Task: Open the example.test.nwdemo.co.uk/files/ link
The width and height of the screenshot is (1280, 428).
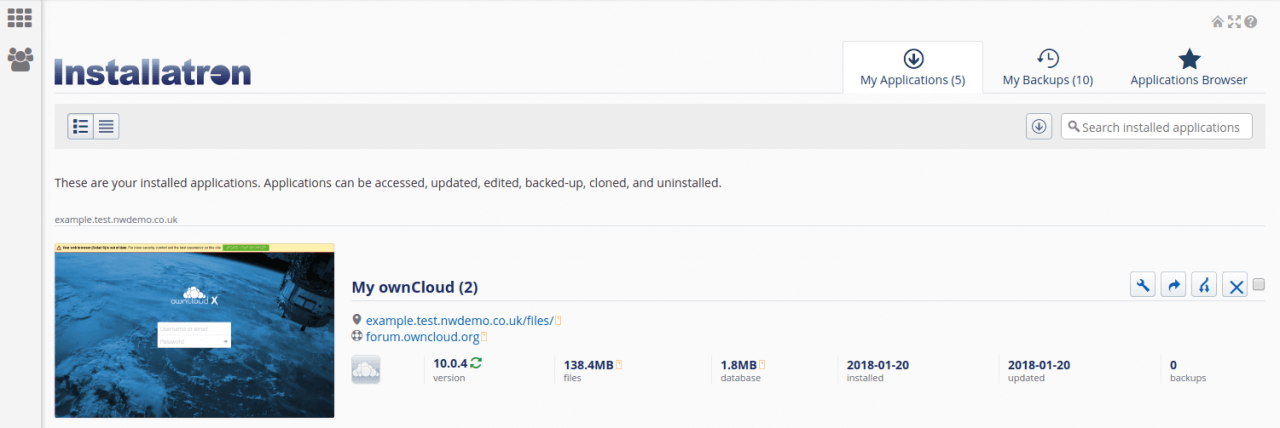Action: pos(459,320)
